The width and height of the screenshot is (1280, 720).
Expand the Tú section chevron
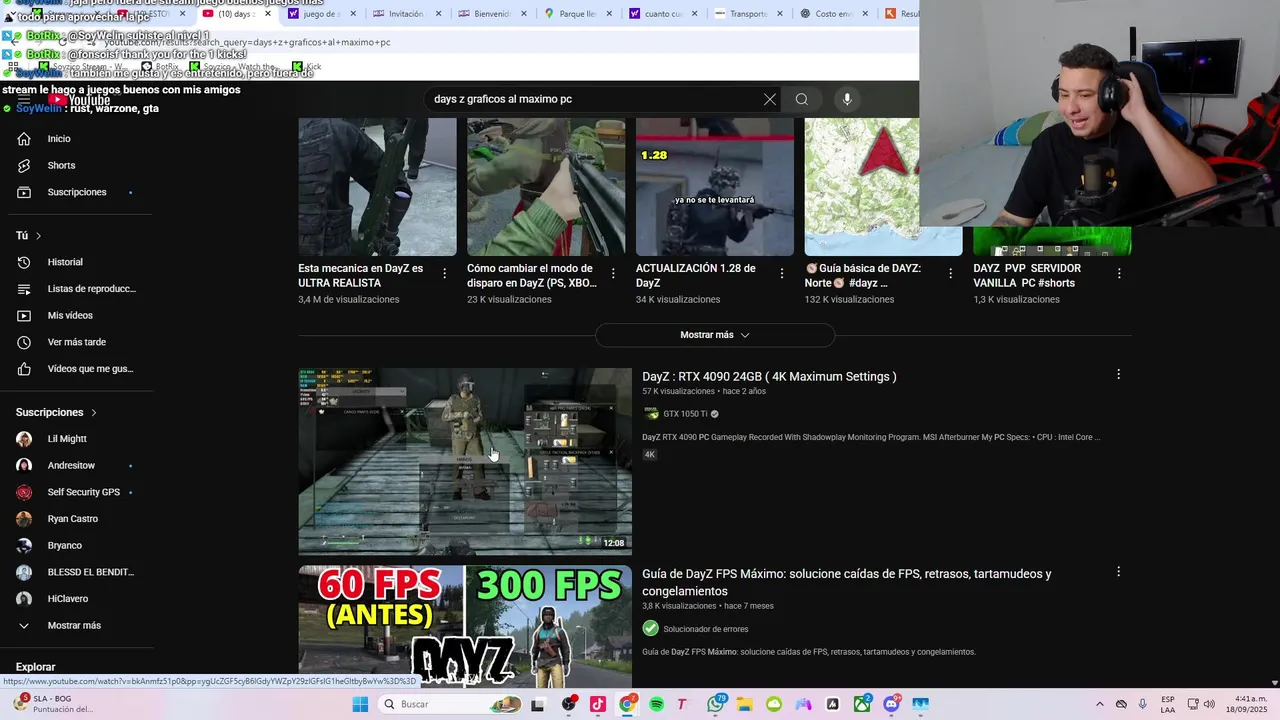tap(38, 236)
